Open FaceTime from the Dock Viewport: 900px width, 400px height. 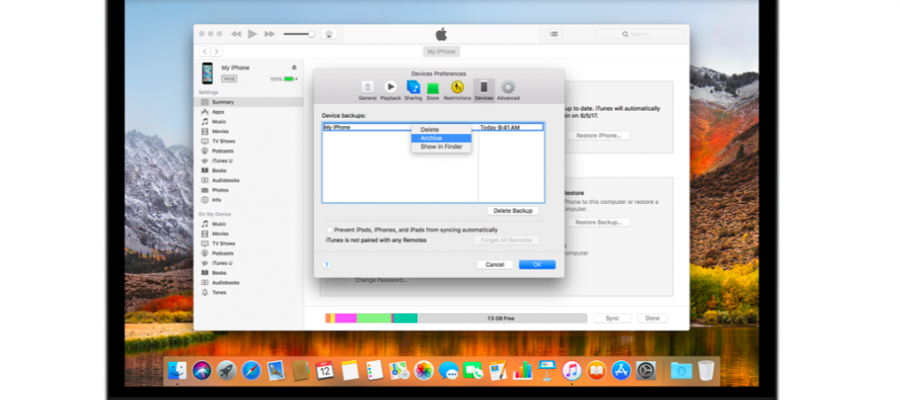(x=473, y=371)
